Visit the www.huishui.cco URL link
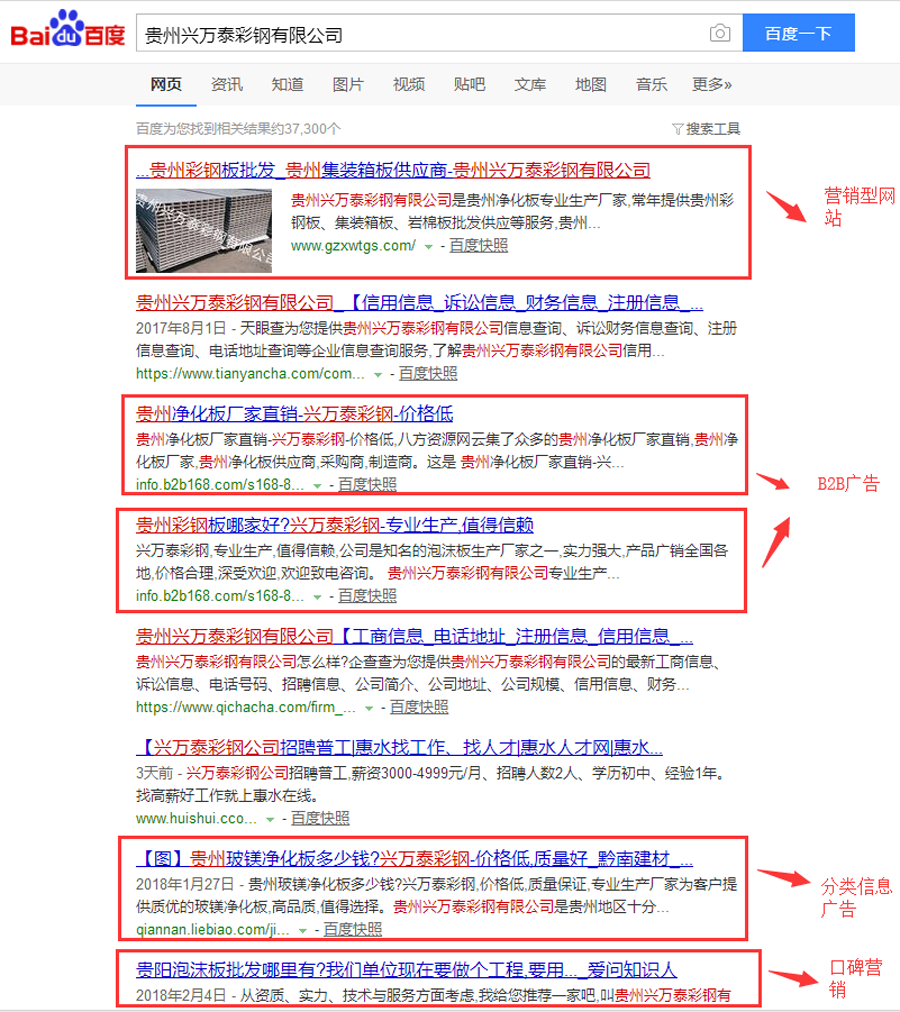The image size is (900, 1012). tap(197, 819)
